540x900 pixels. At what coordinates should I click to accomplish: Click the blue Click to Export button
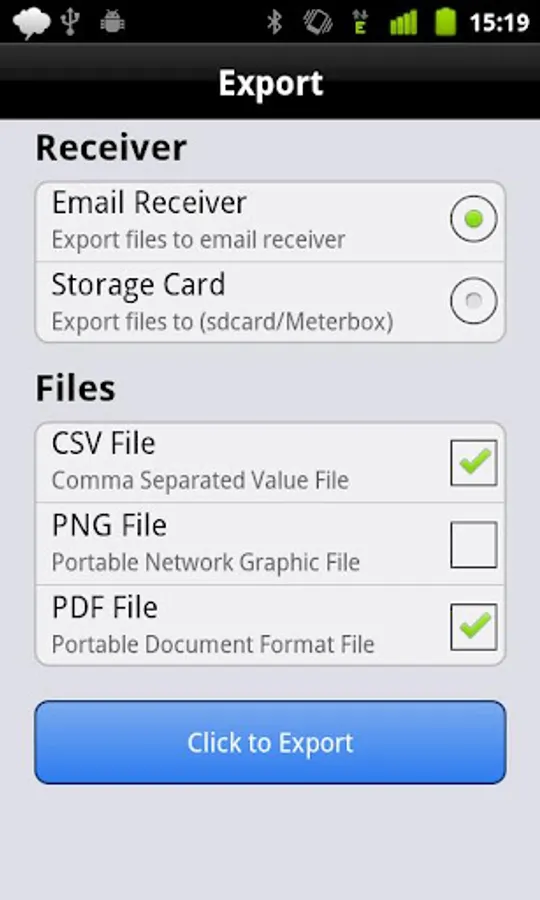270,742
